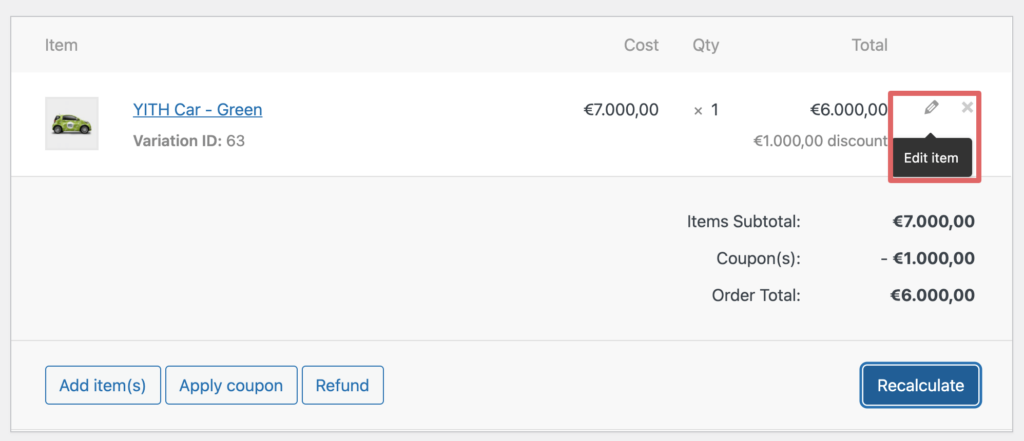The width and height of the screenshot is (1024, 441).
Task: Click the Item column header
Action: tap(61, 45)
